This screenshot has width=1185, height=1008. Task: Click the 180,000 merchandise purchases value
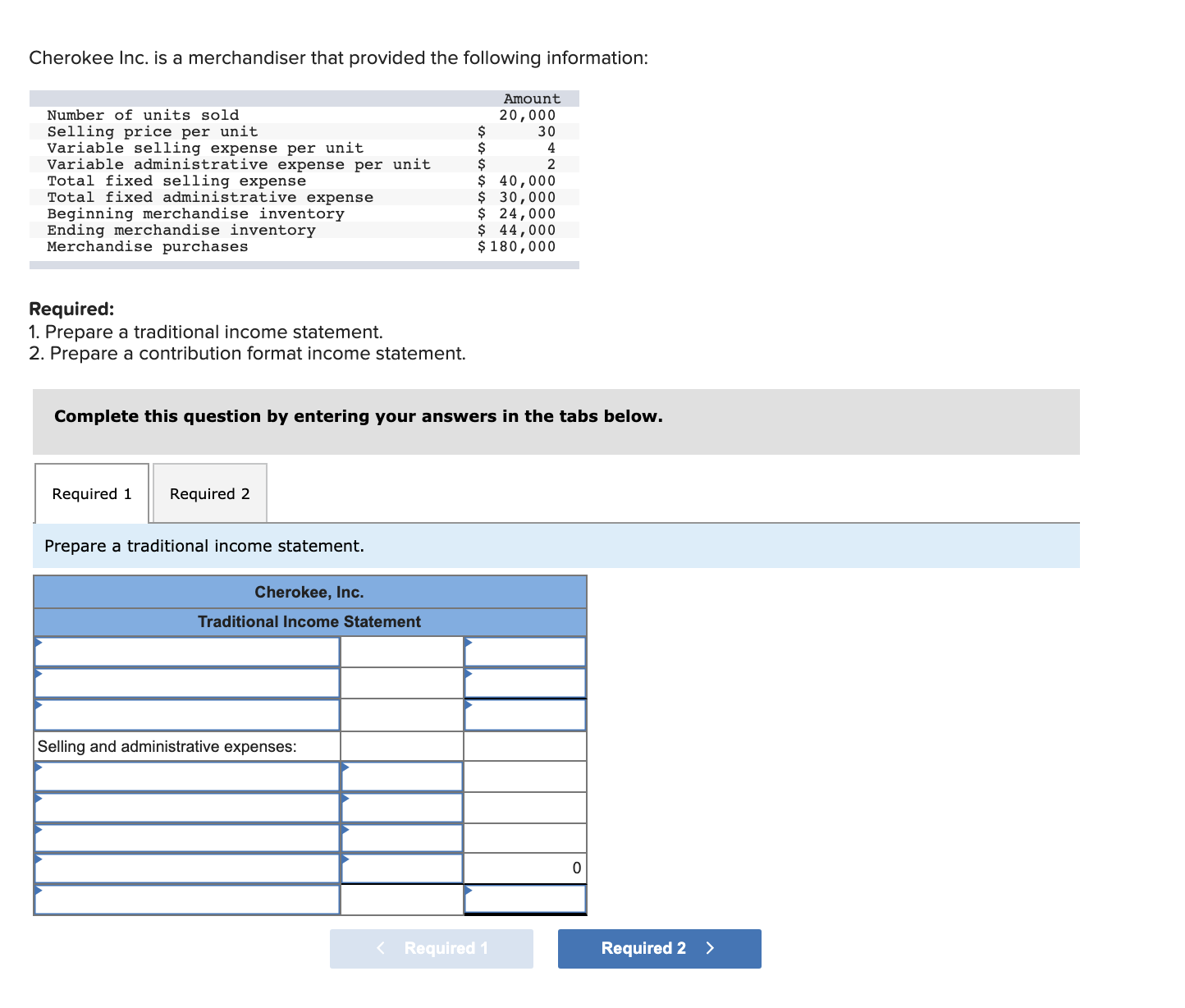(523, 246)
